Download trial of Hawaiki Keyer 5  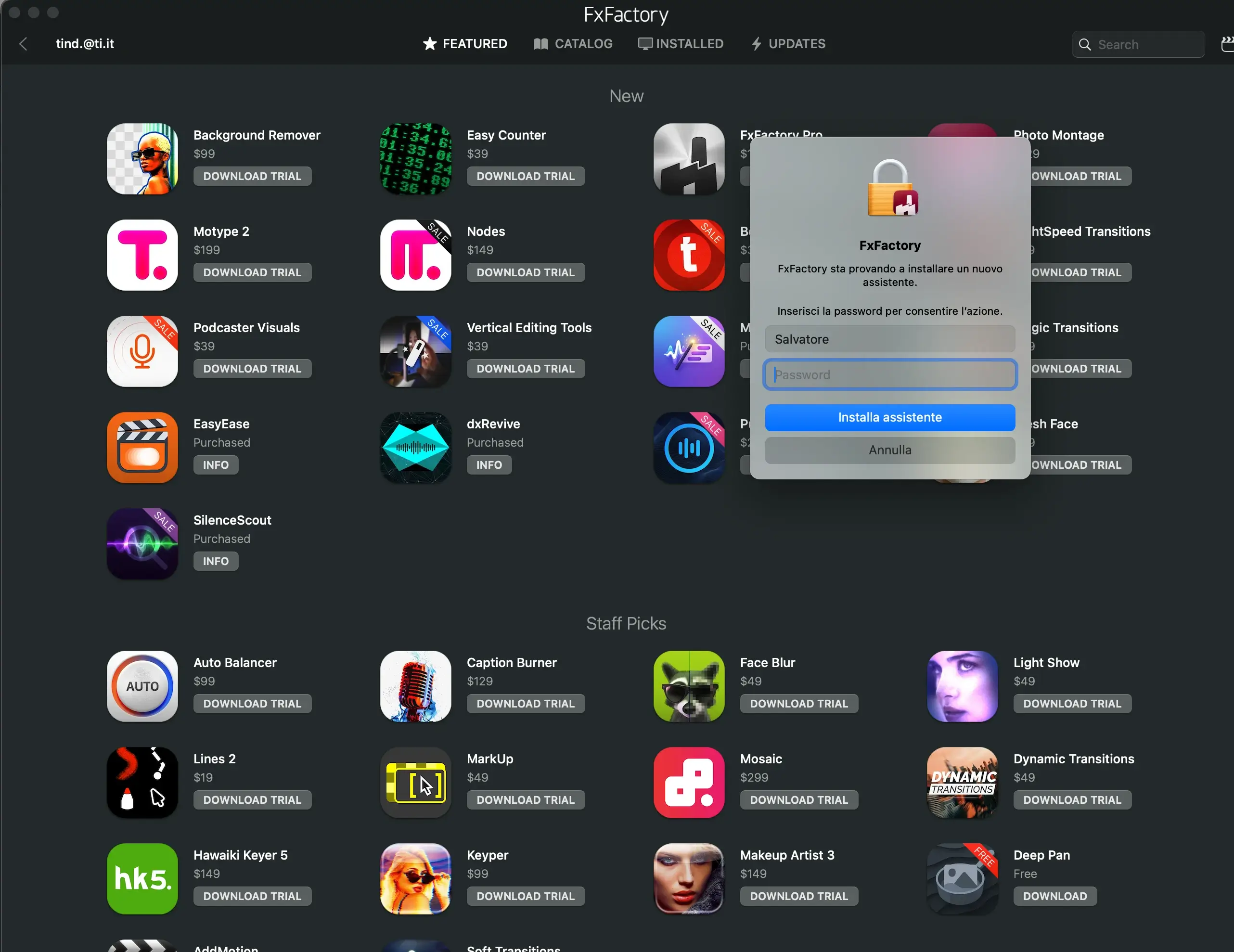253,896
